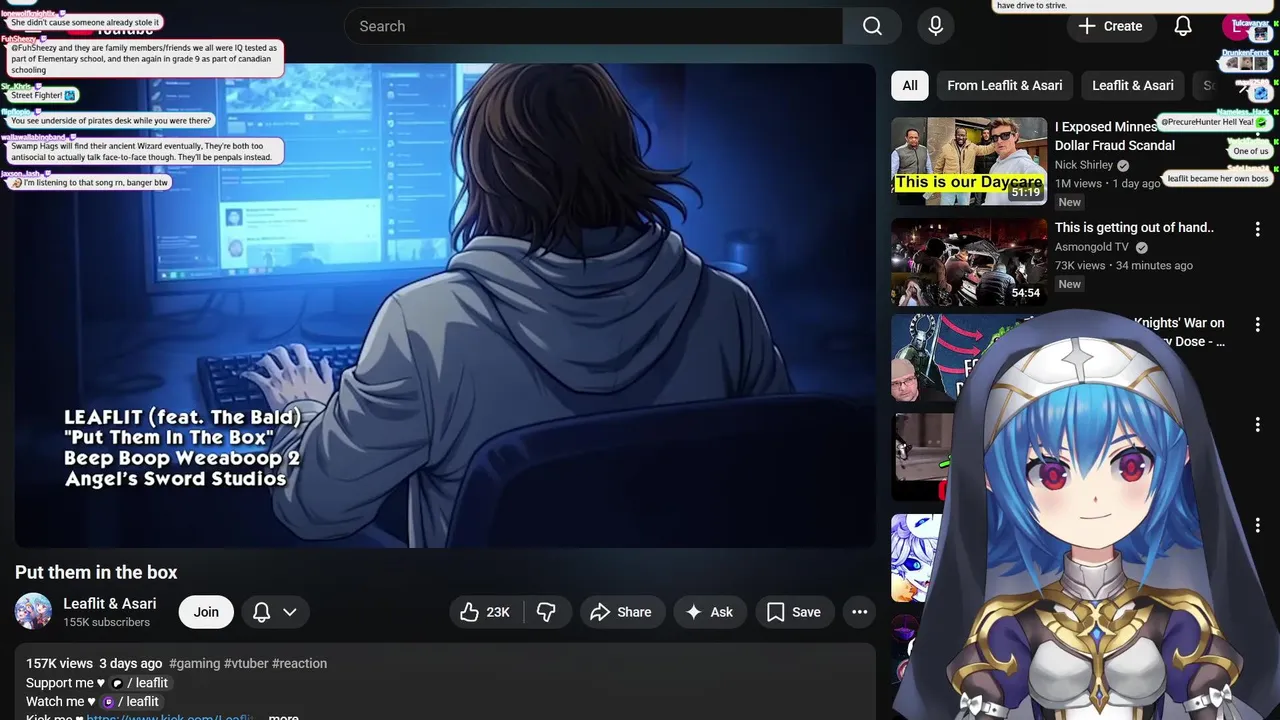Open Asmongold This is getting out of hand thumbnail
Image resolution: width=1280 pixels, height=720 pixels.
click(969, 262)
